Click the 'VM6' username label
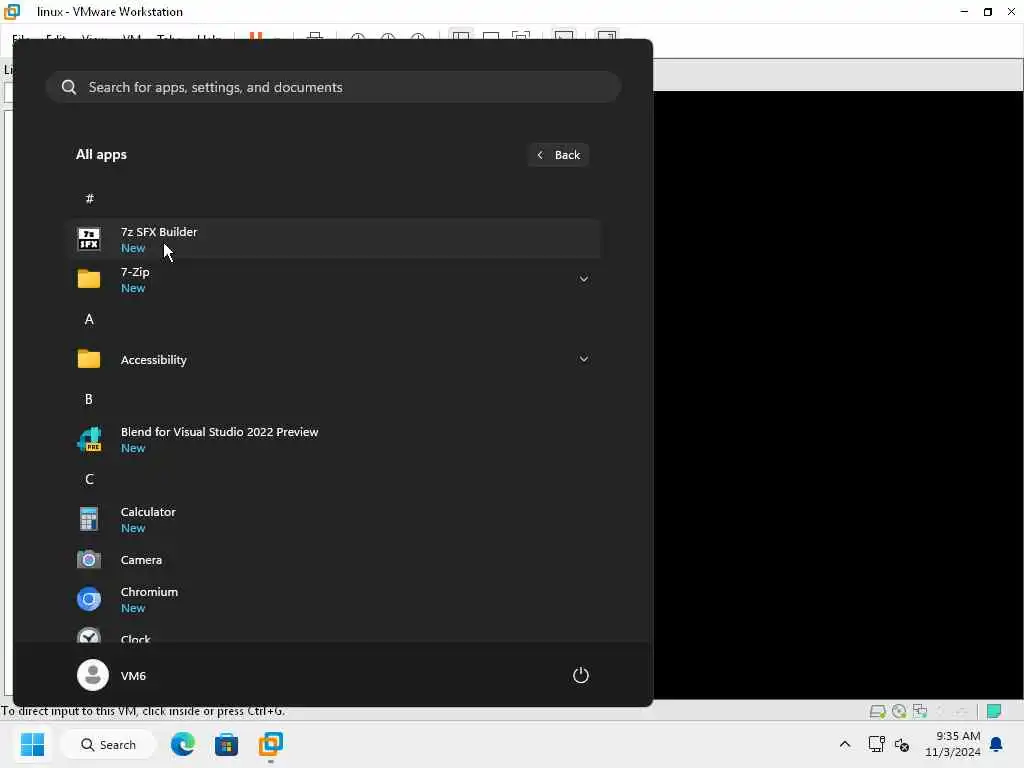The image size is (1024, 768). 133,676
